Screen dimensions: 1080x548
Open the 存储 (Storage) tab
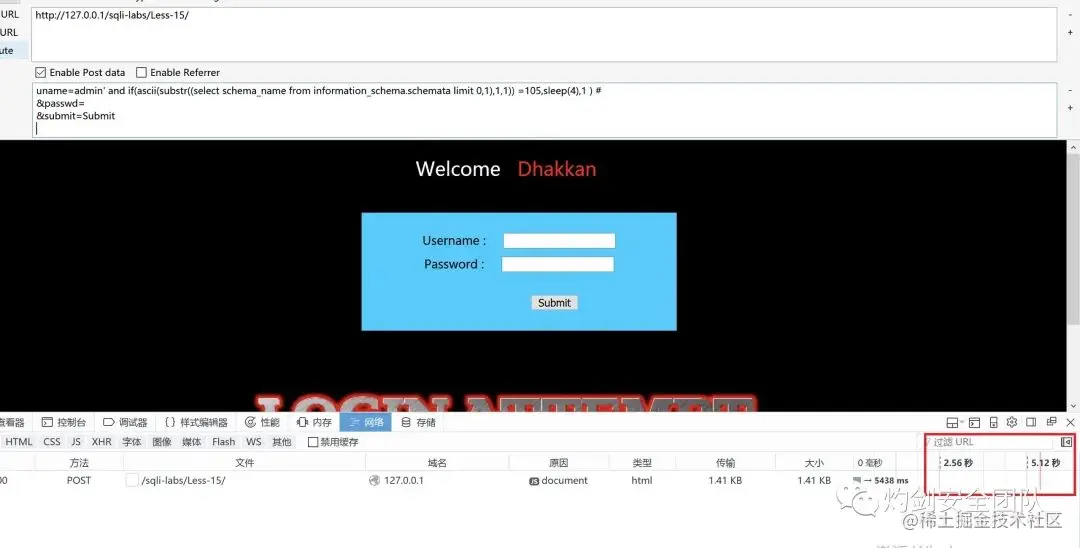[x=418, y=422]
